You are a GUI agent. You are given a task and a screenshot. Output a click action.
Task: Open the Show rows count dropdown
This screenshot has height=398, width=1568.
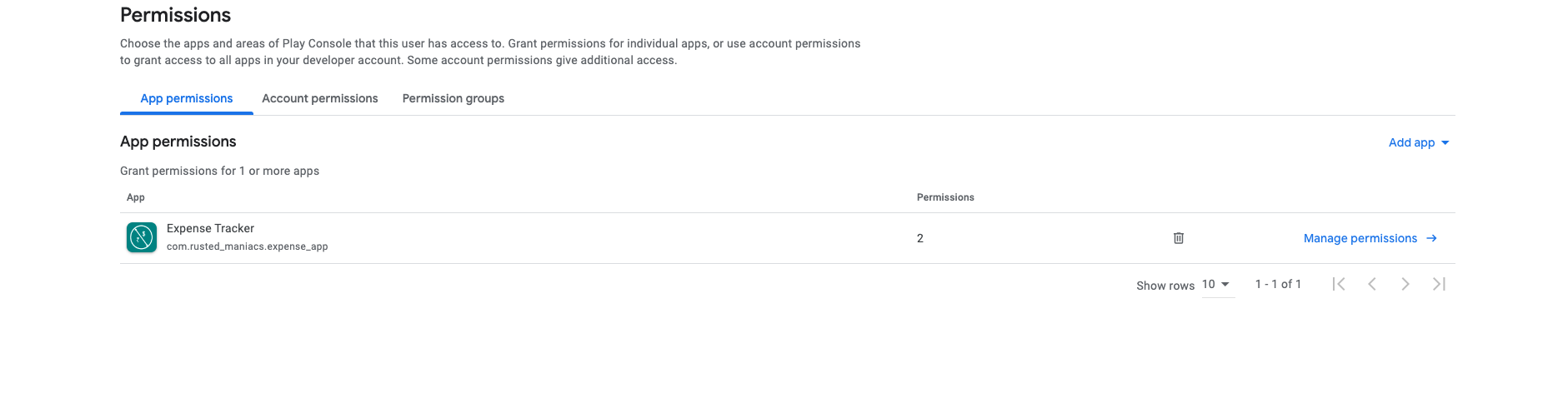[x=1216, y=285]
